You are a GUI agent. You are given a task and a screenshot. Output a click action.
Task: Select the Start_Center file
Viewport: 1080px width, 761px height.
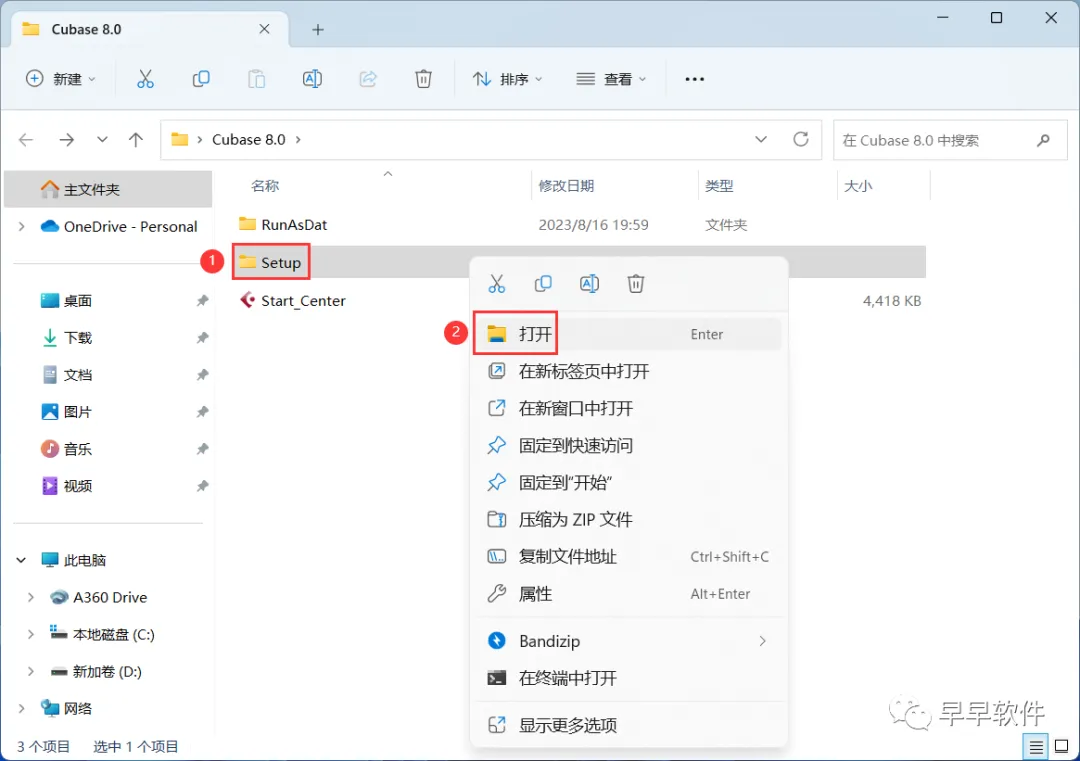click(x=293, y=301)
